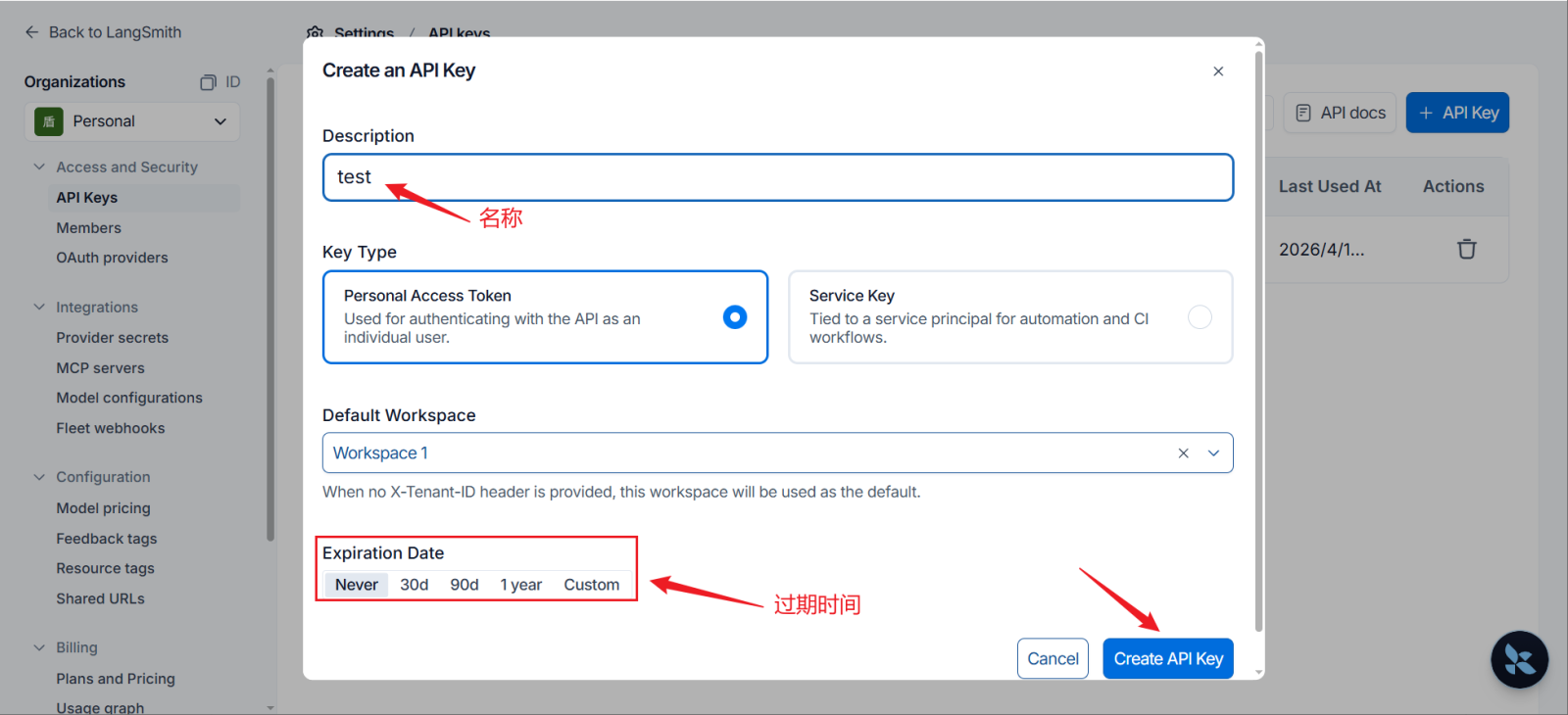The width and height of the screenshot is (1568, 715).
Task: Open Model pricing settings
Action: pyautogui.click(x=103, y=508)
